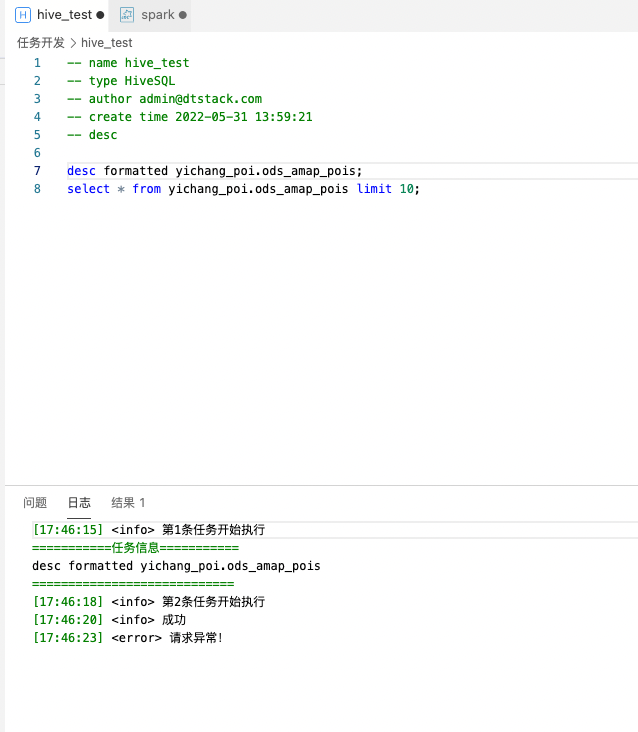Click the Spark icon on spark tab
Screen dimensions: 638x732
[x=126, y=15]
